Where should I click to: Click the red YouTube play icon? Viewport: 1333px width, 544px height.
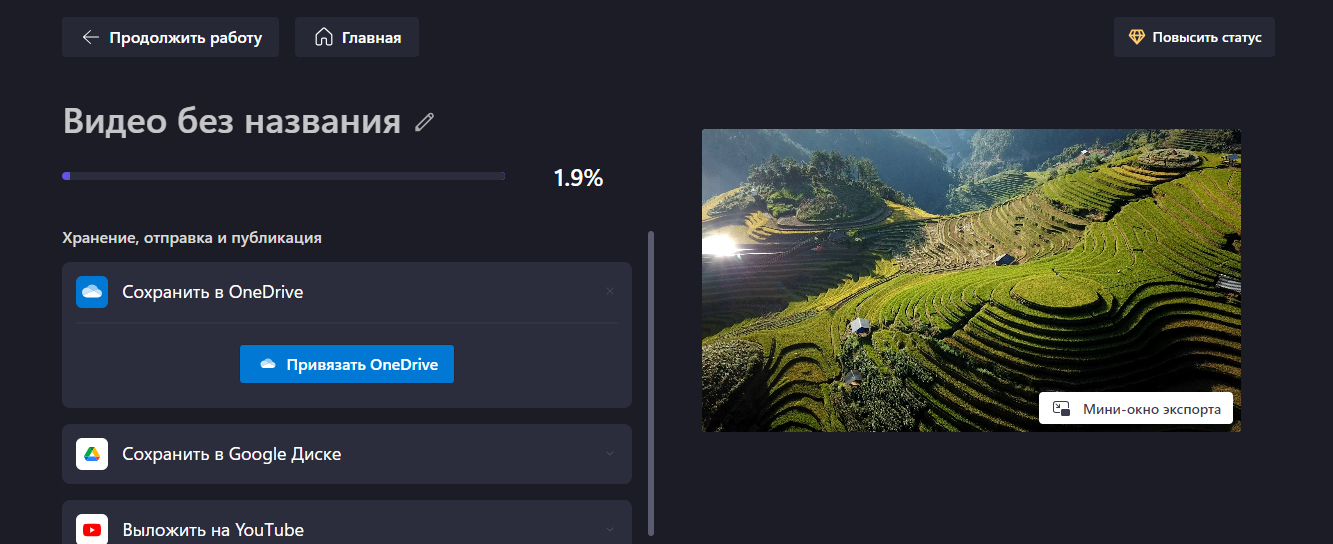pos(92,529)
